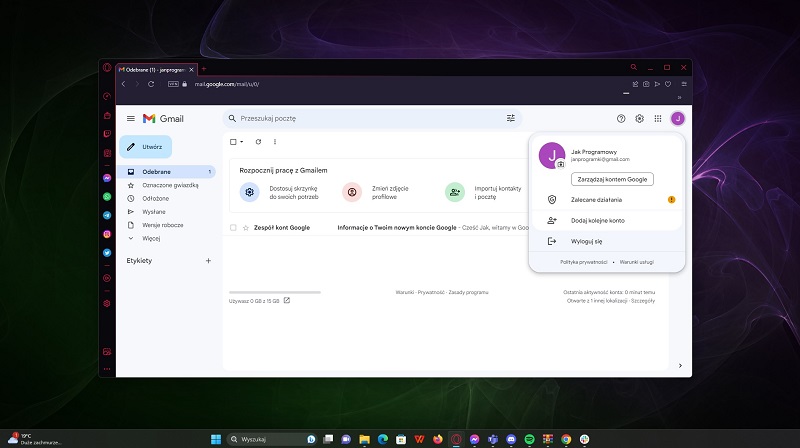This screenshot has width=800, height=448.
Task: Open the Gmail main menu hamburger icon
Action: tap(131, 118)
